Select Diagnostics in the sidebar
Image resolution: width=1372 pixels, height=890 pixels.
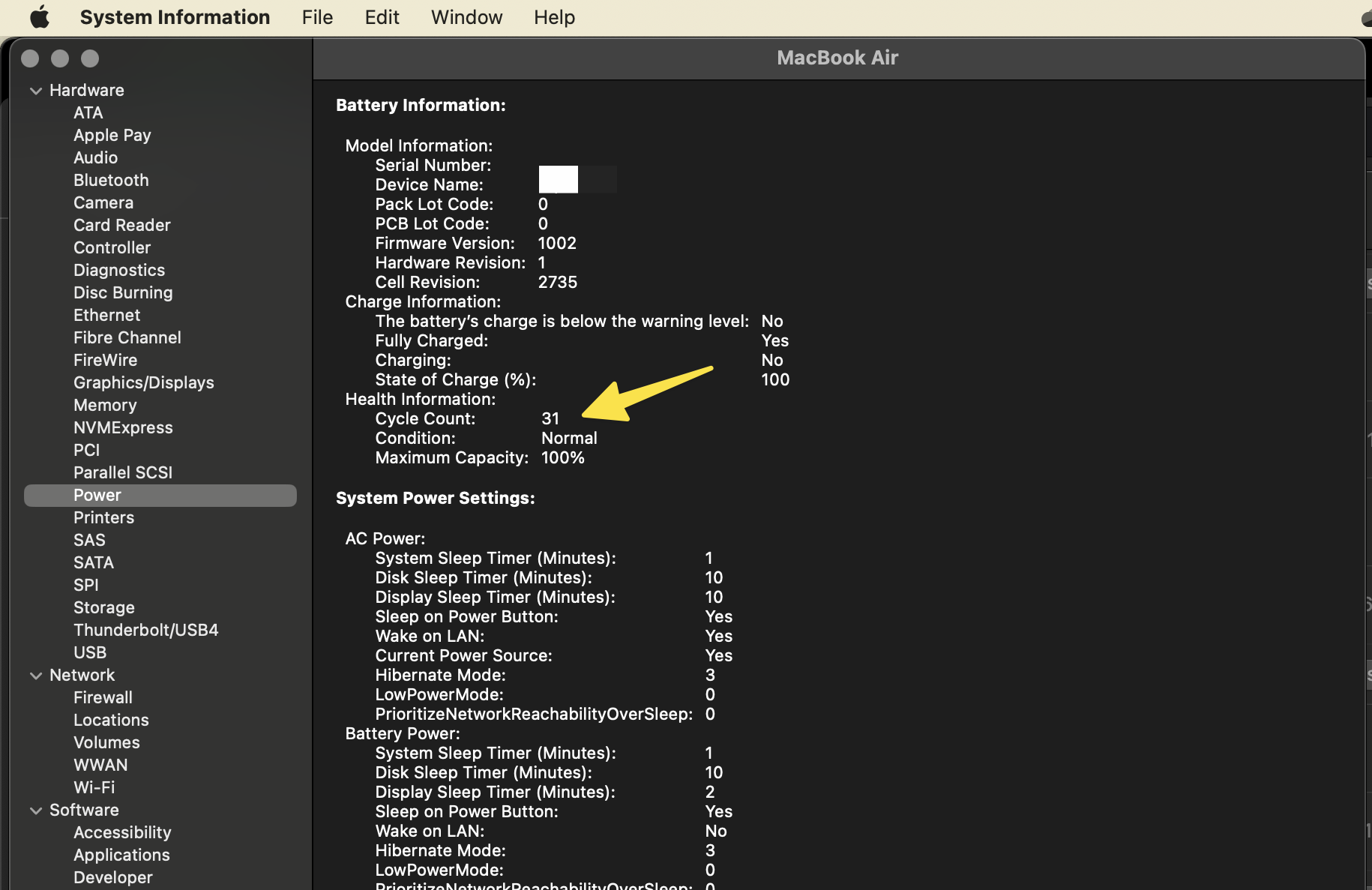(x=119, y=270)
